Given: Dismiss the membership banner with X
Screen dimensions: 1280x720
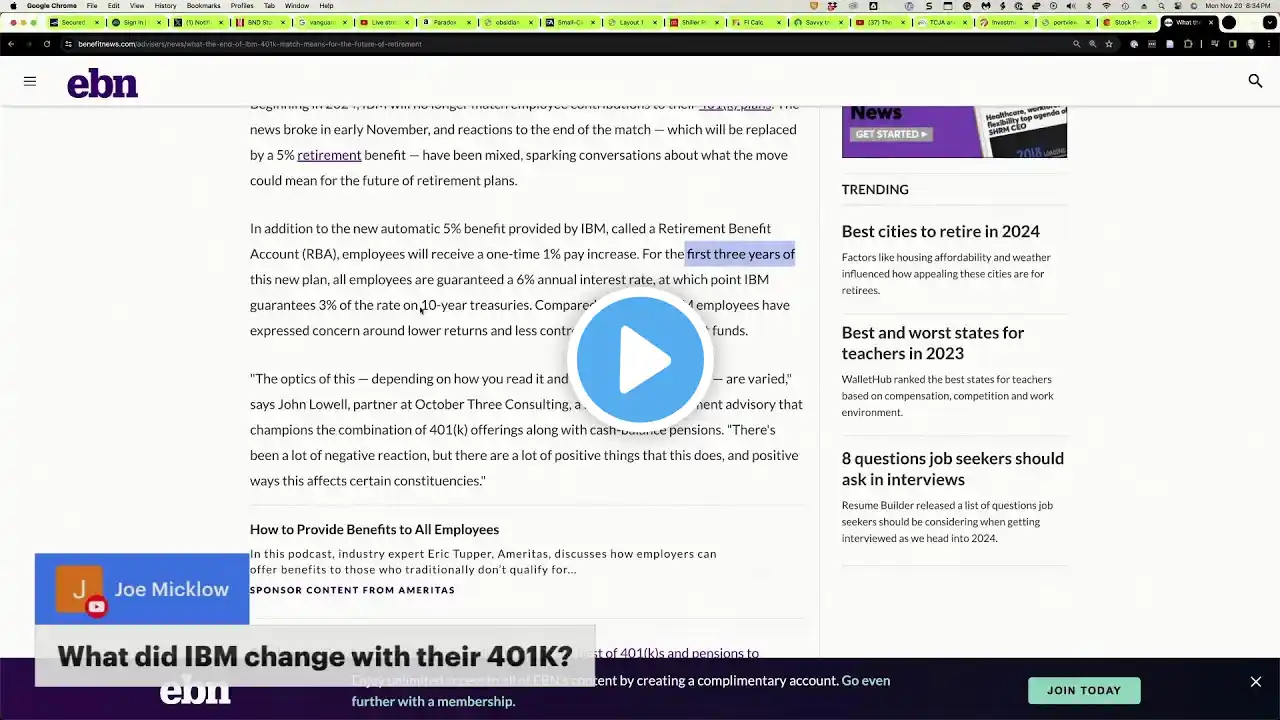Looking at the screenshot, I should click(1255, 682).
